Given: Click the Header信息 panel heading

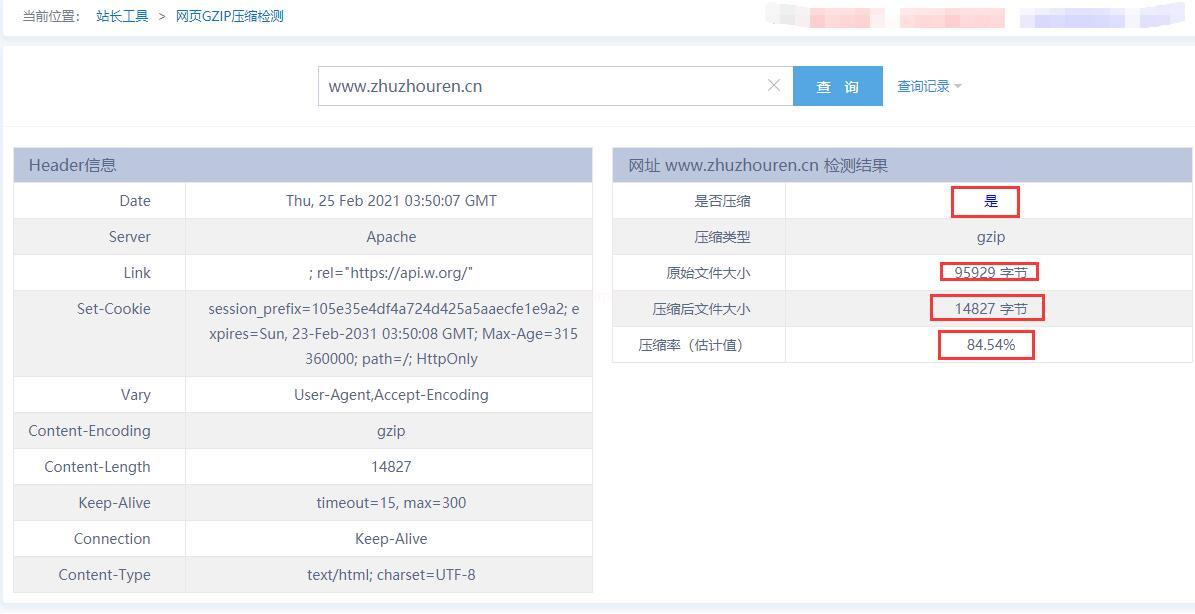Looking at the screenshot, I should pyautogui.click(x=72, y=165).
